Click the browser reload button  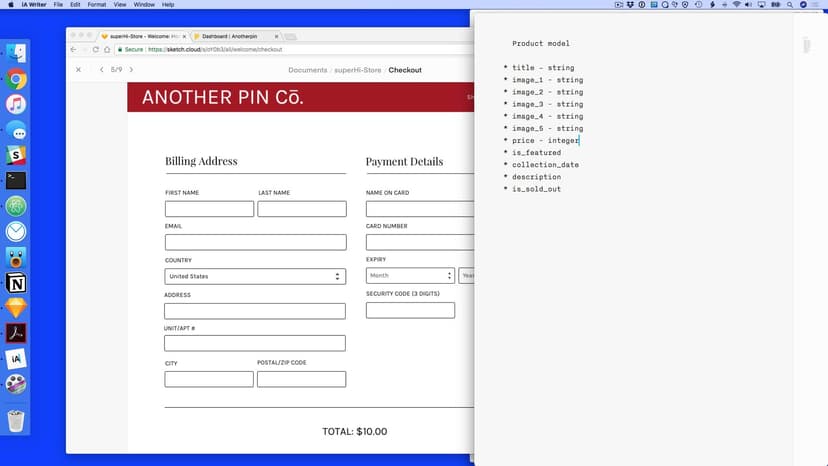(95, 49)
